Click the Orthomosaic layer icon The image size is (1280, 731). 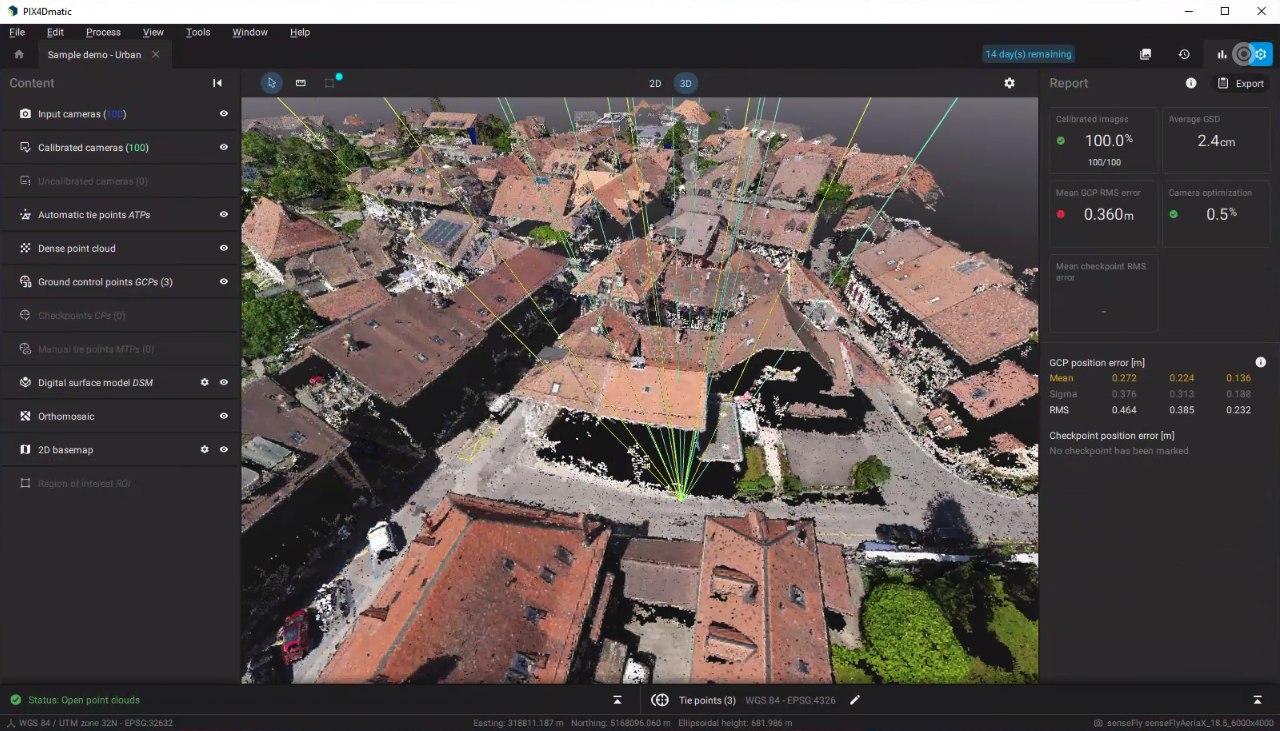pos(26,416)
